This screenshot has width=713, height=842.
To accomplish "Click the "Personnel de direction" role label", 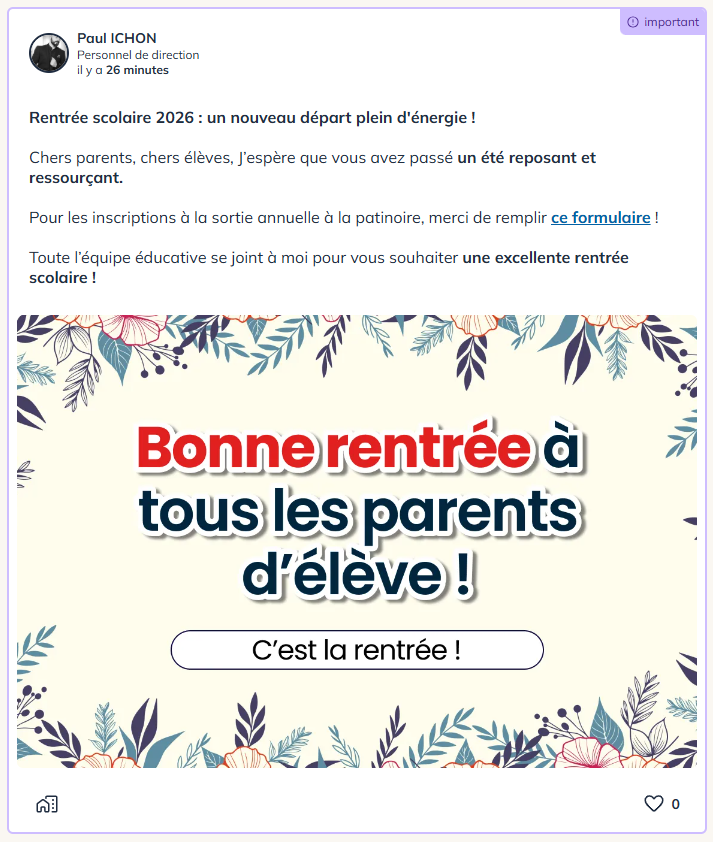I will (x=138, y=55).
